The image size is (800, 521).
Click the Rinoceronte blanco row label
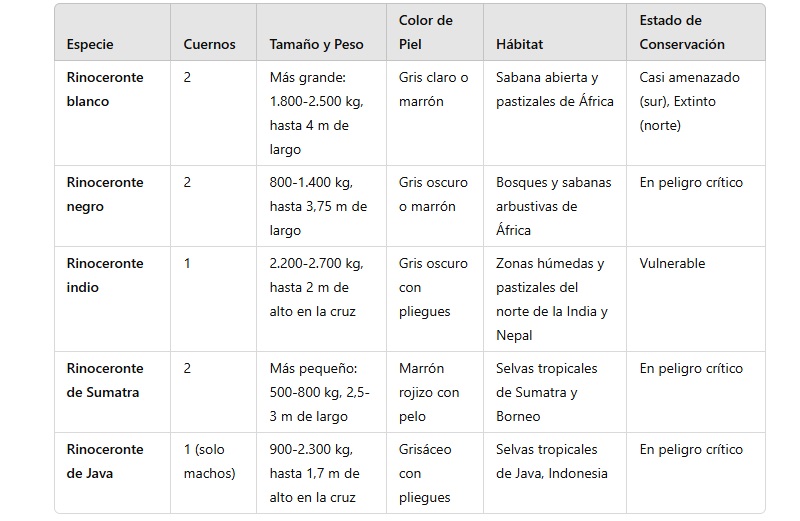(x=105, y=89)
